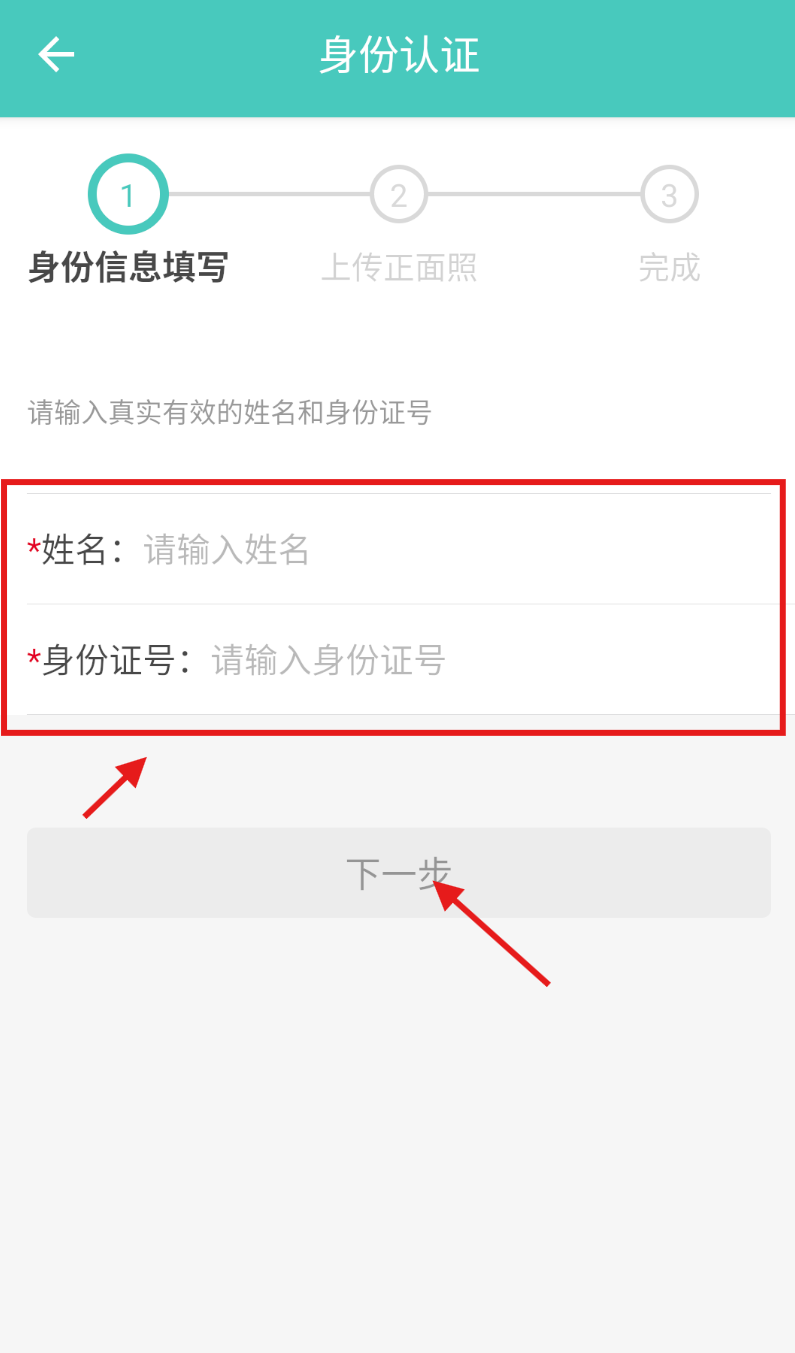
Task: Click the 身份信息填写 step label
Action: click(128, 268)
